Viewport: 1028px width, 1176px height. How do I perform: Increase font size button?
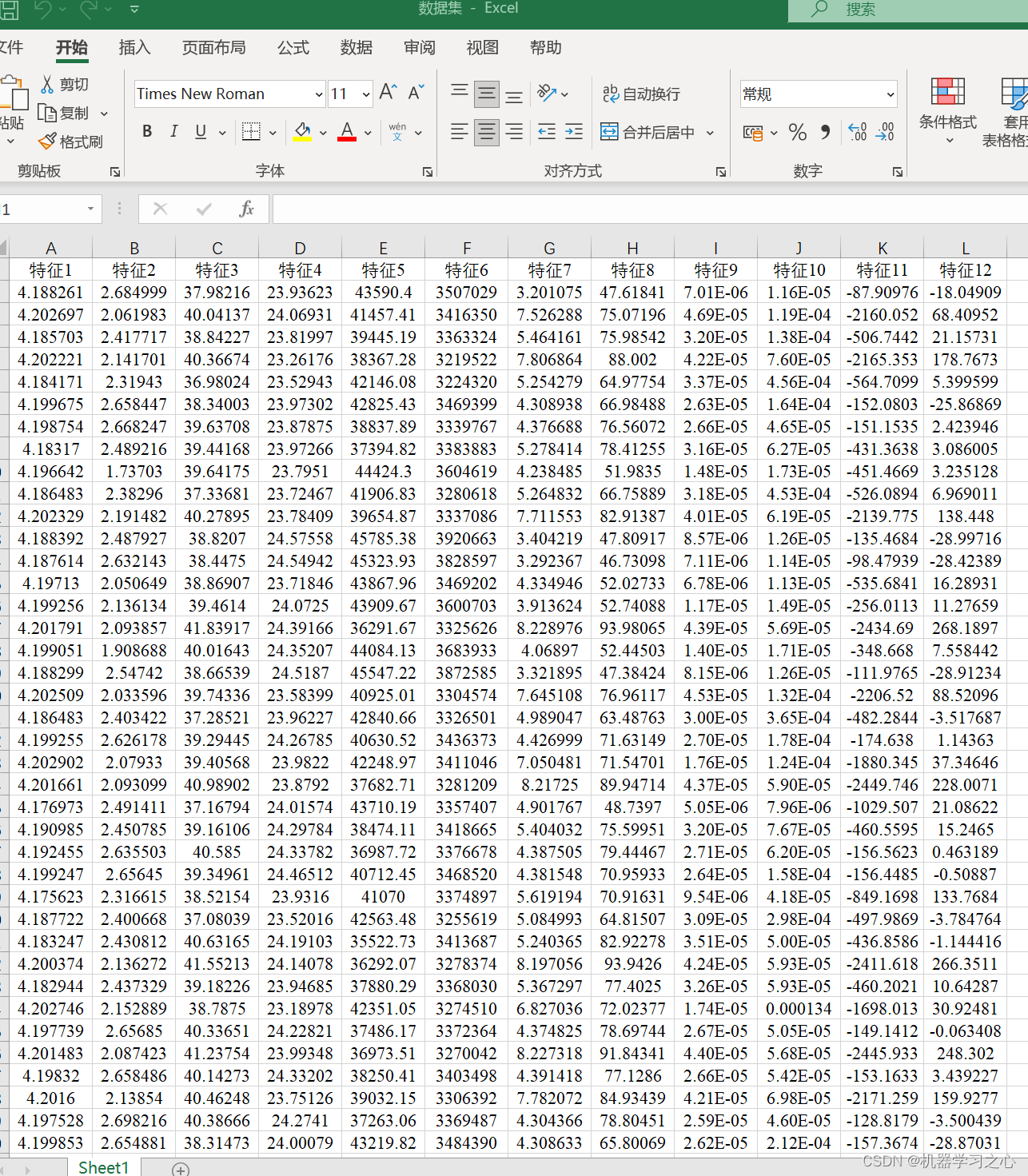pos(388,93)
